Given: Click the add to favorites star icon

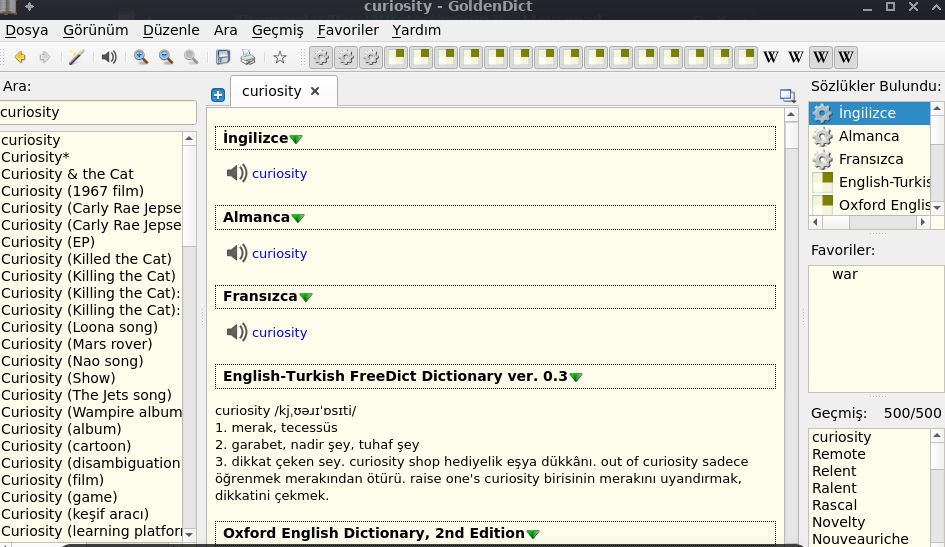Looking at the screenshot, I should coord(280,58).
